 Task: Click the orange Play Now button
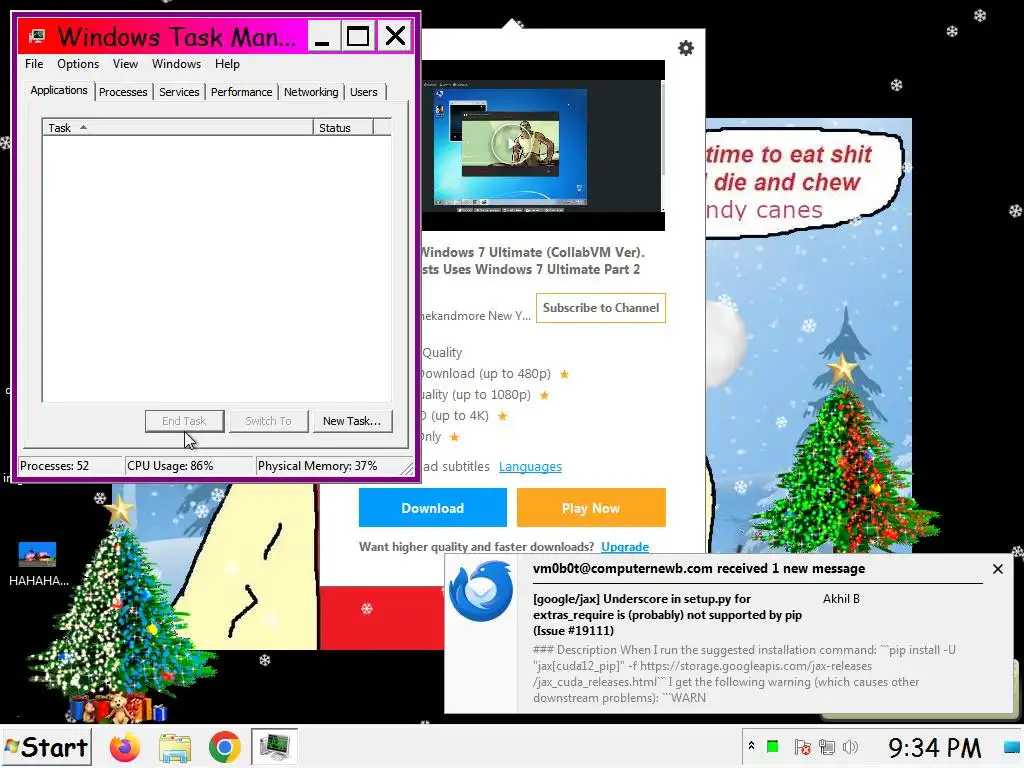pos(591,507)
